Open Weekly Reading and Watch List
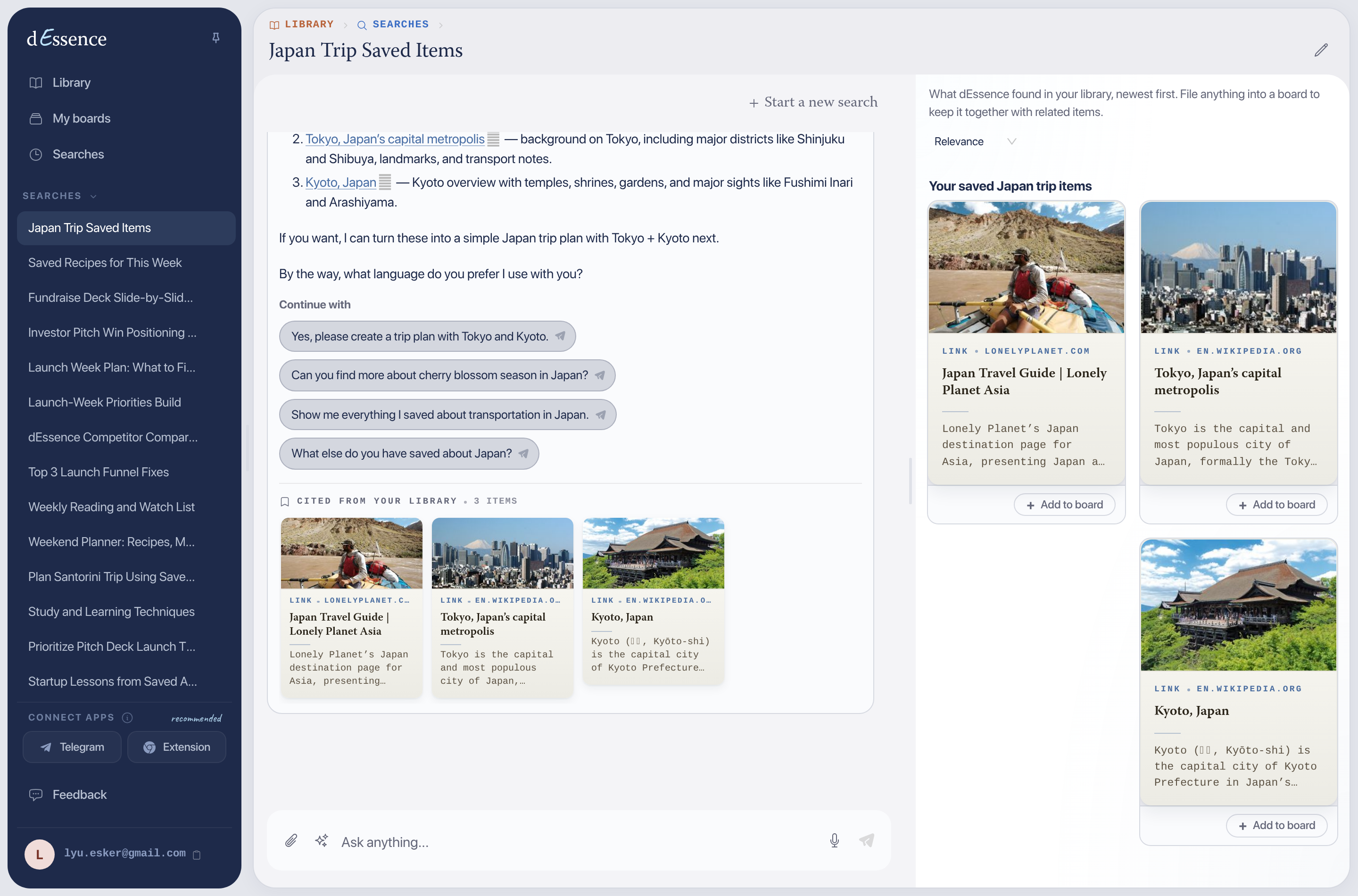Viewport: 1358px width, 896px height. (126, 507)
